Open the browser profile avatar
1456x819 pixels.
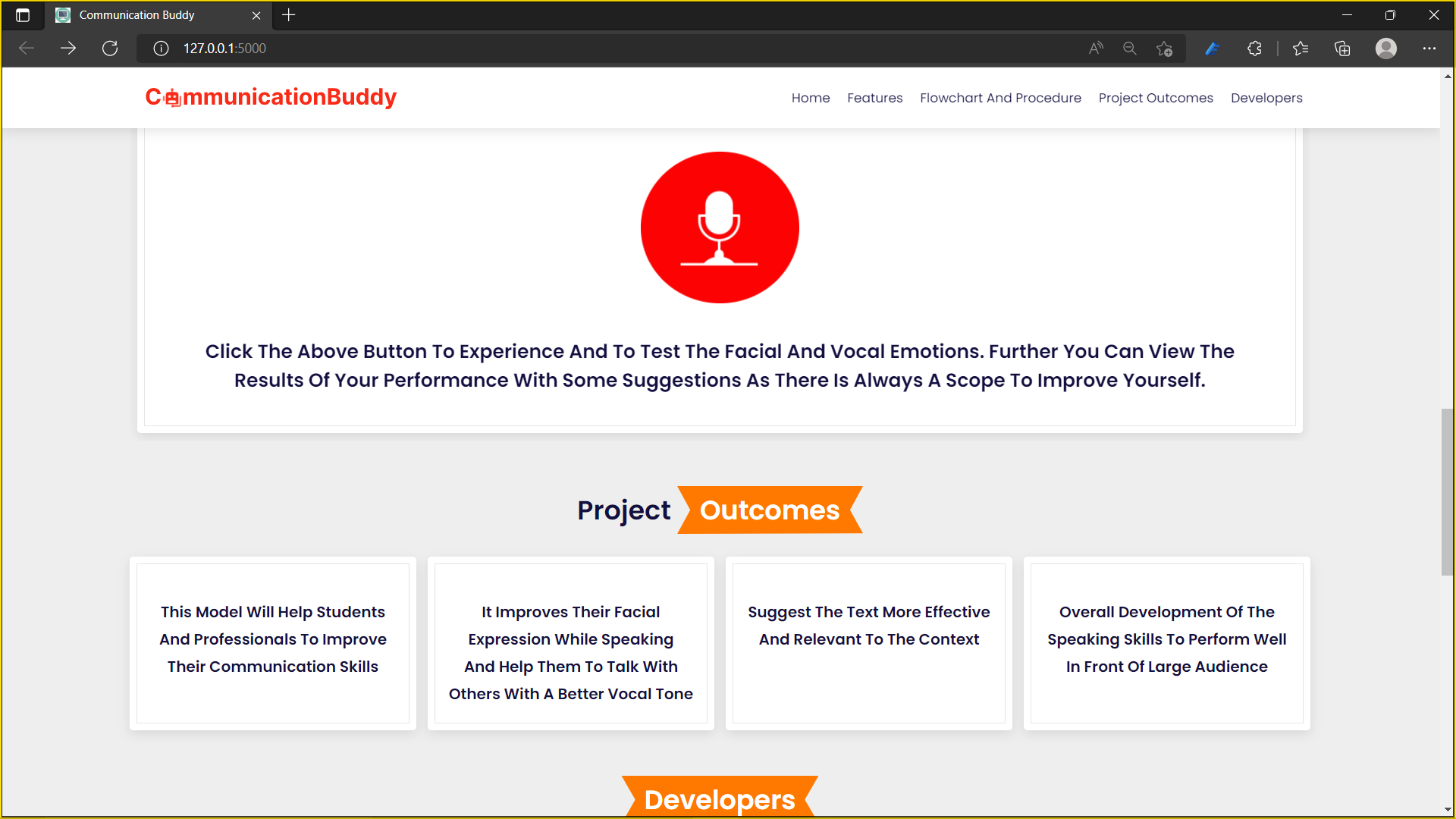point(1385,49)
